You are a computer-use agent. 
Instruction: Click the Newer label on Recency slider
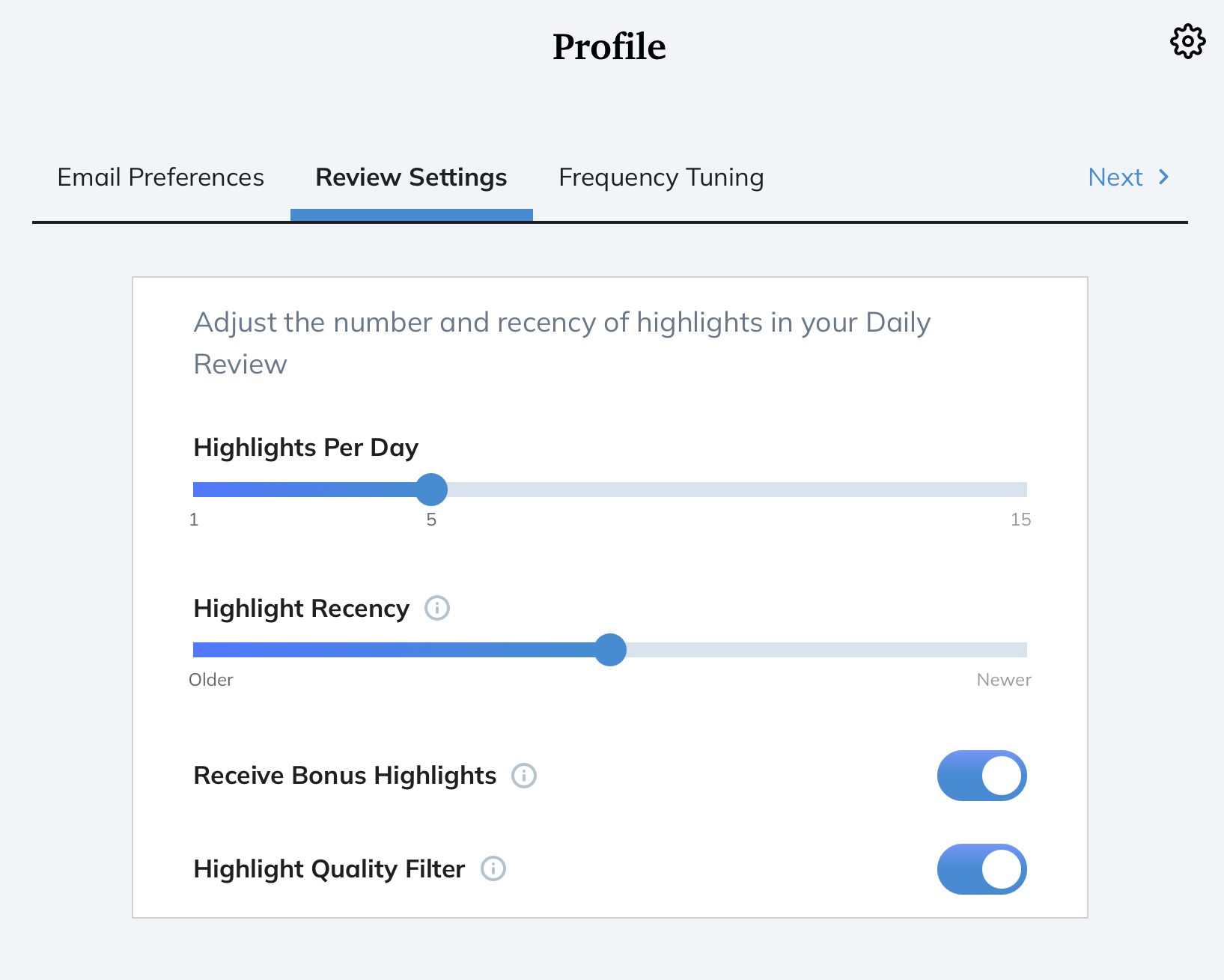1004,680
